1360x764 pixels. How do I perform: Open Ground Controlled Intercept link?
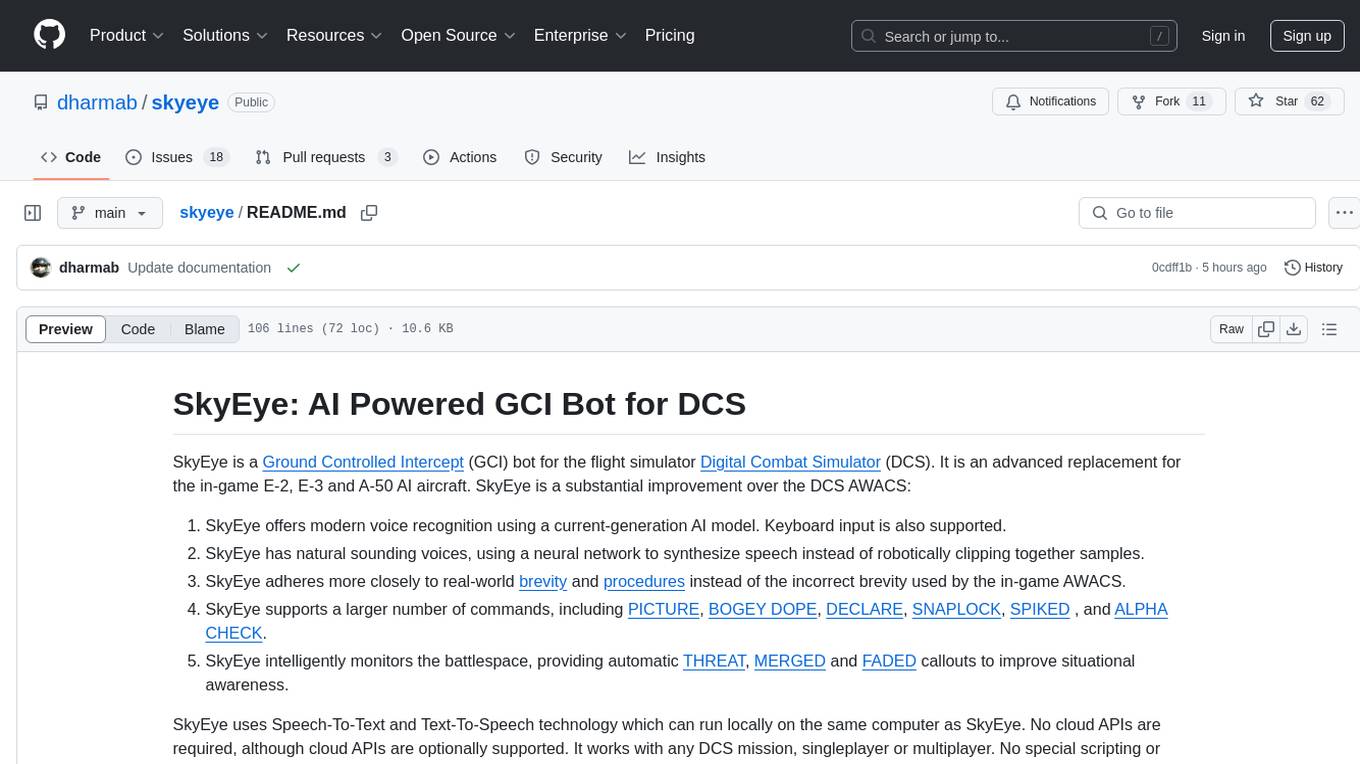363,462
